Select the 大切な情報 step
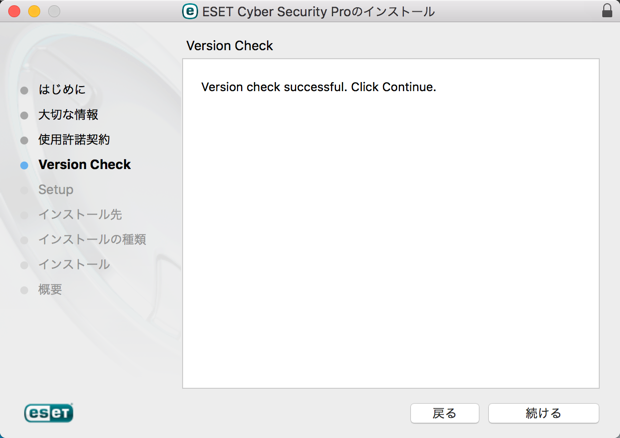620x438 pixels. coord(68,115)
